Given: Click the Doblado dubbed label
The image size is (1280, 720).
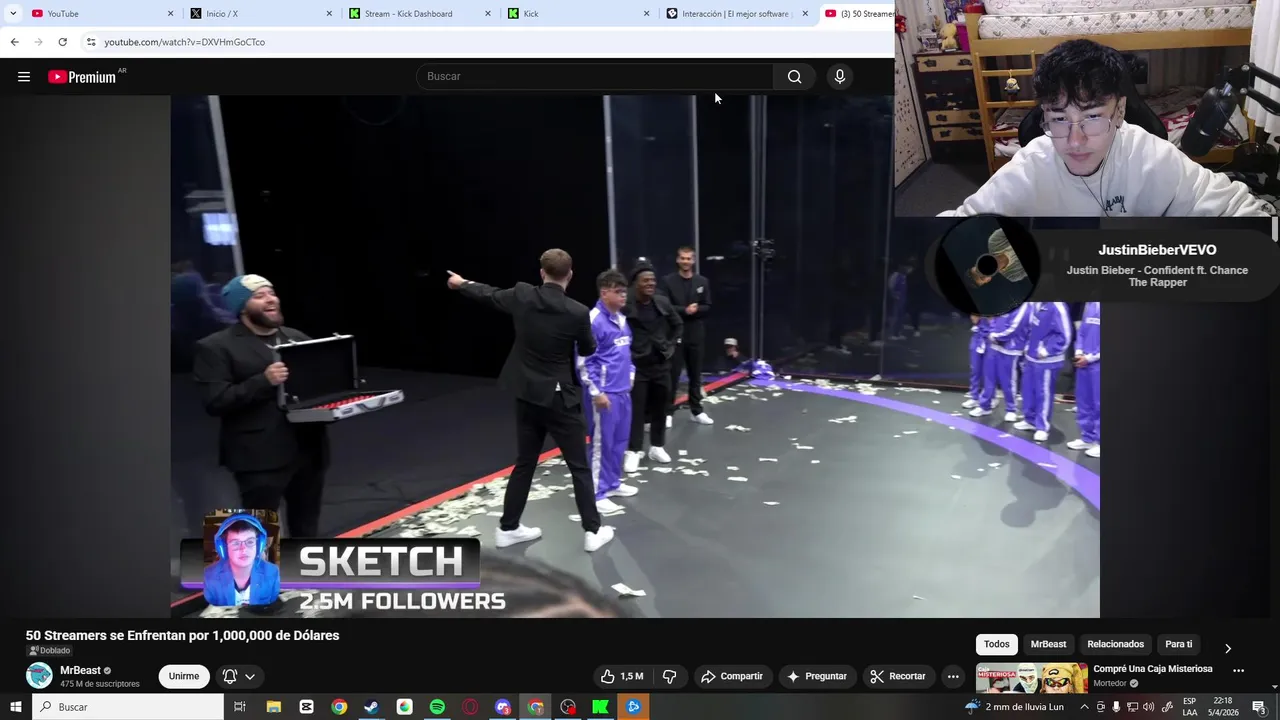Looking at the screenshot, I should 50,651.
